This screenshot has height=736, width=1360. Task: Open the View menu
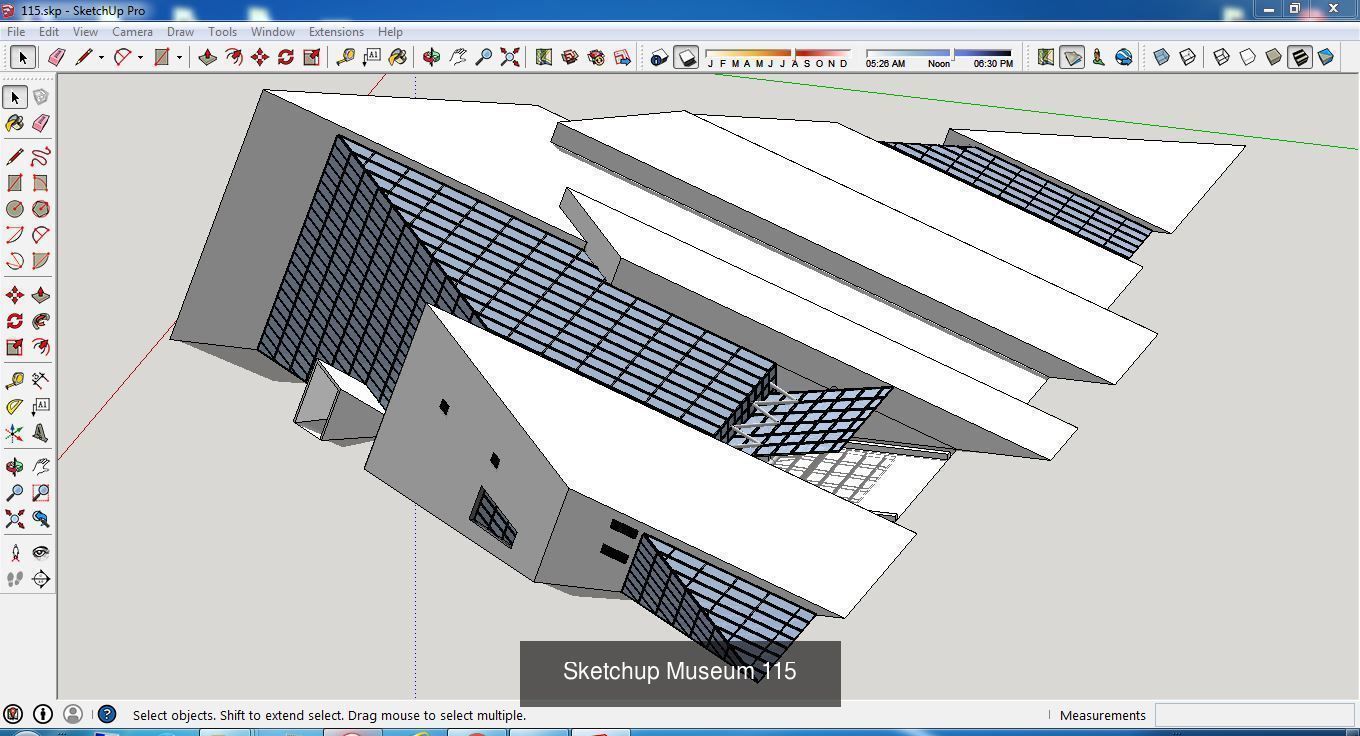coord(85,32)
